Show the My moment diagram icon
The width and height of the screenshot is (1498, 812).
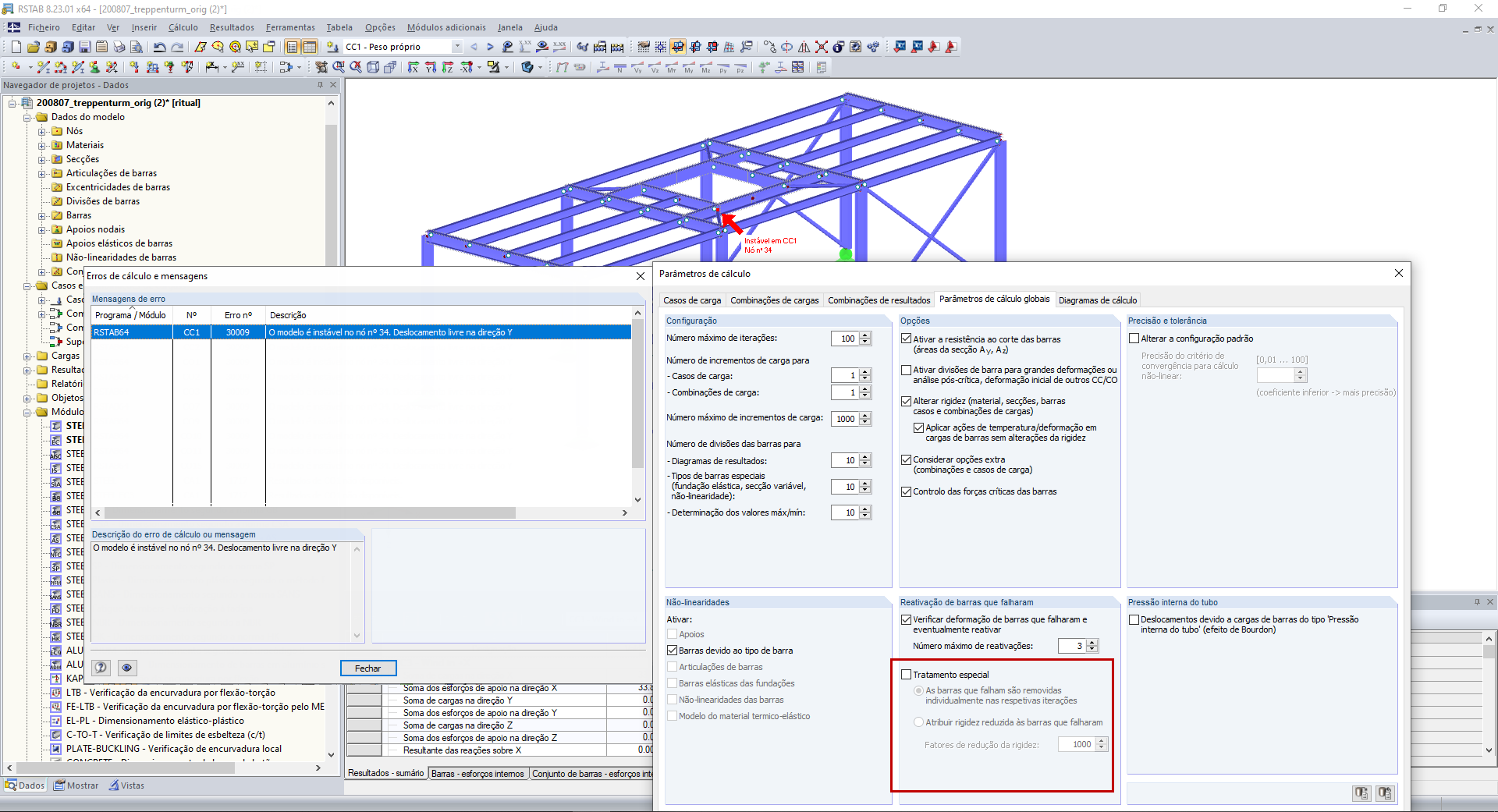click(689, 68)
